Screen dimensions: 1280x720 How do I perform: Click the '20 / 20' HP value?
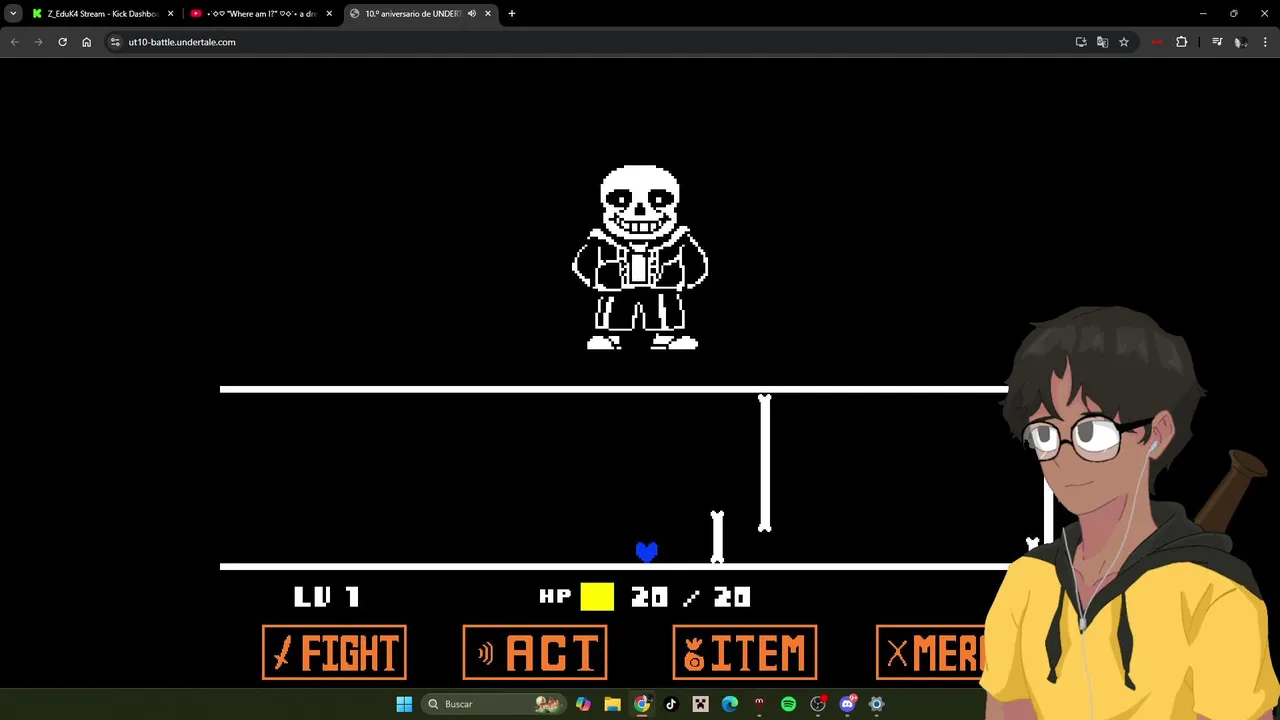pos(690,597)
